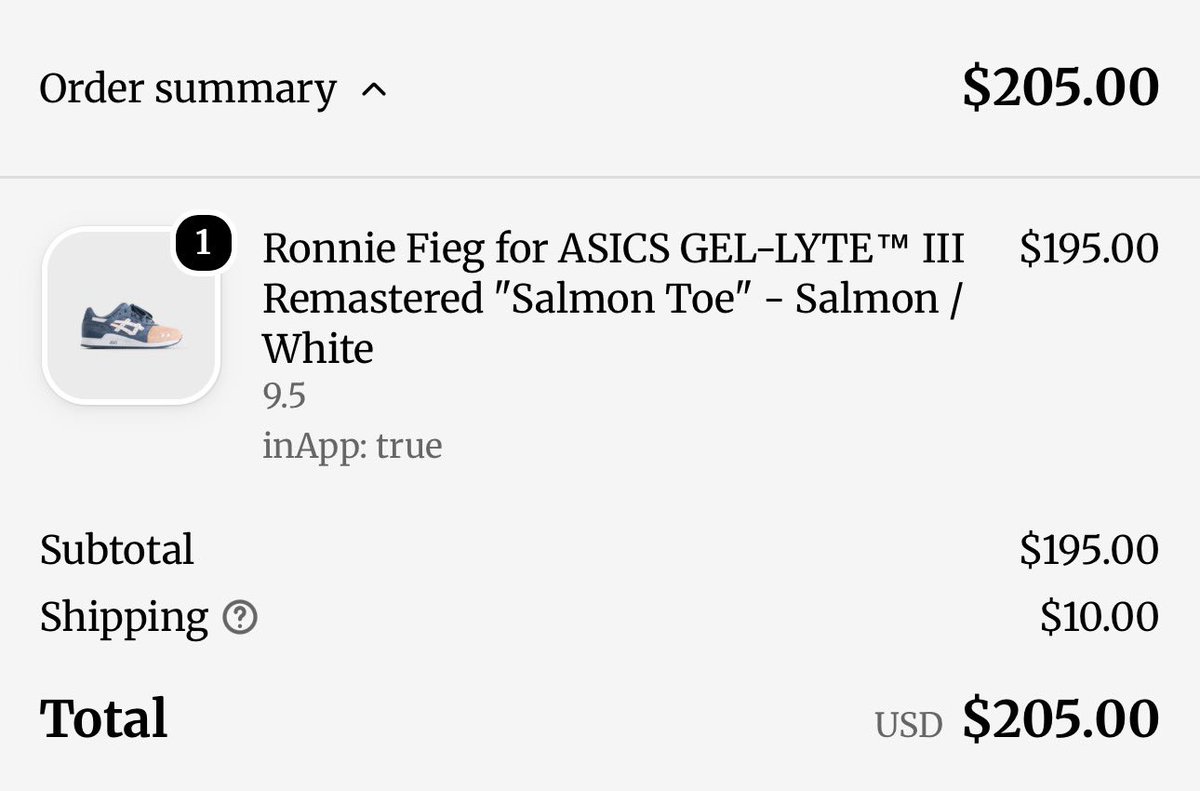Click the quantity badge showing 1
Viewport: 1200px width, 791px height.
coord(204,244)
